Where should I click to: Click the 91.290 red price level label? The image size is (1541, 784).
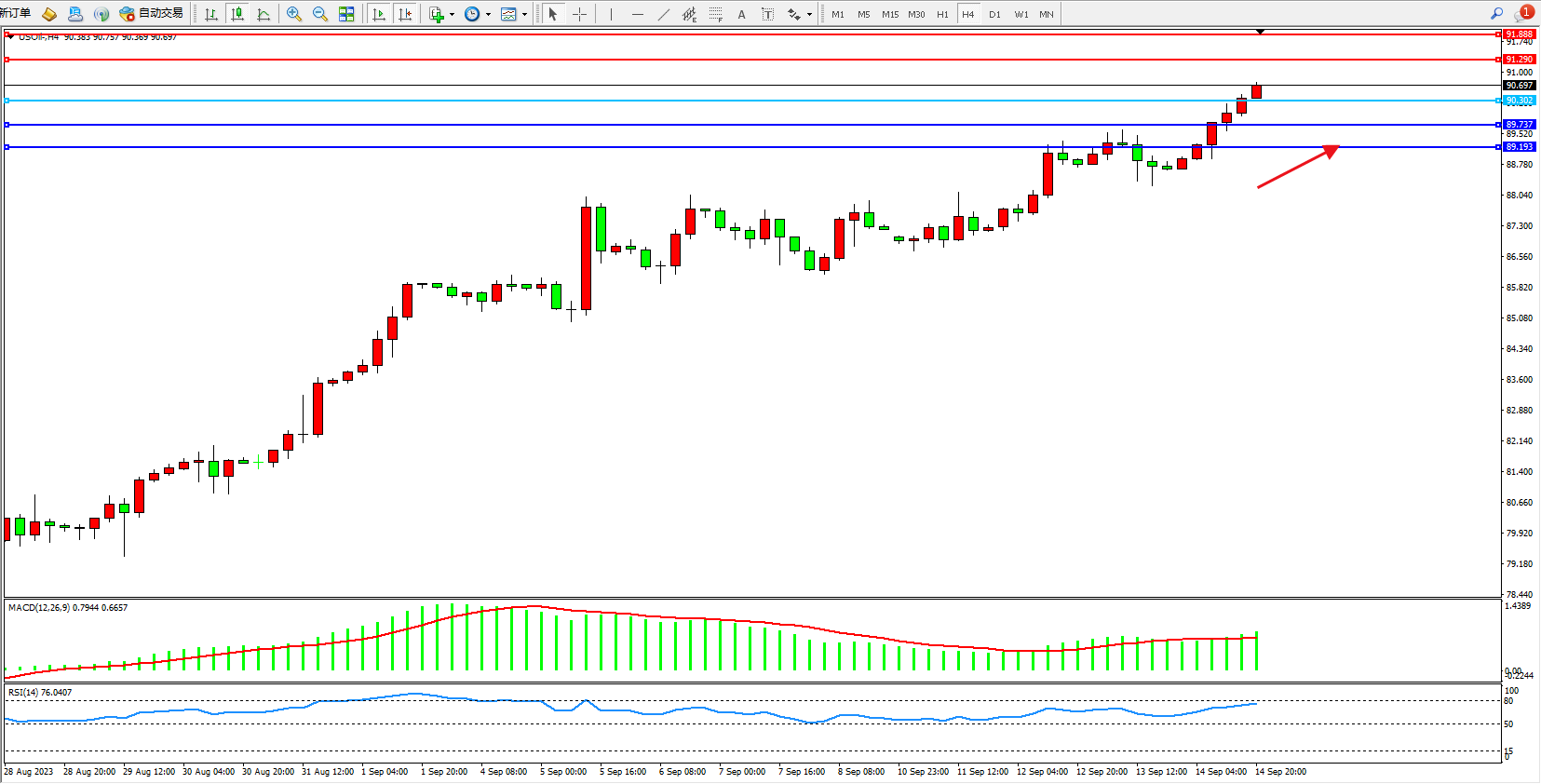[1519, 60]
